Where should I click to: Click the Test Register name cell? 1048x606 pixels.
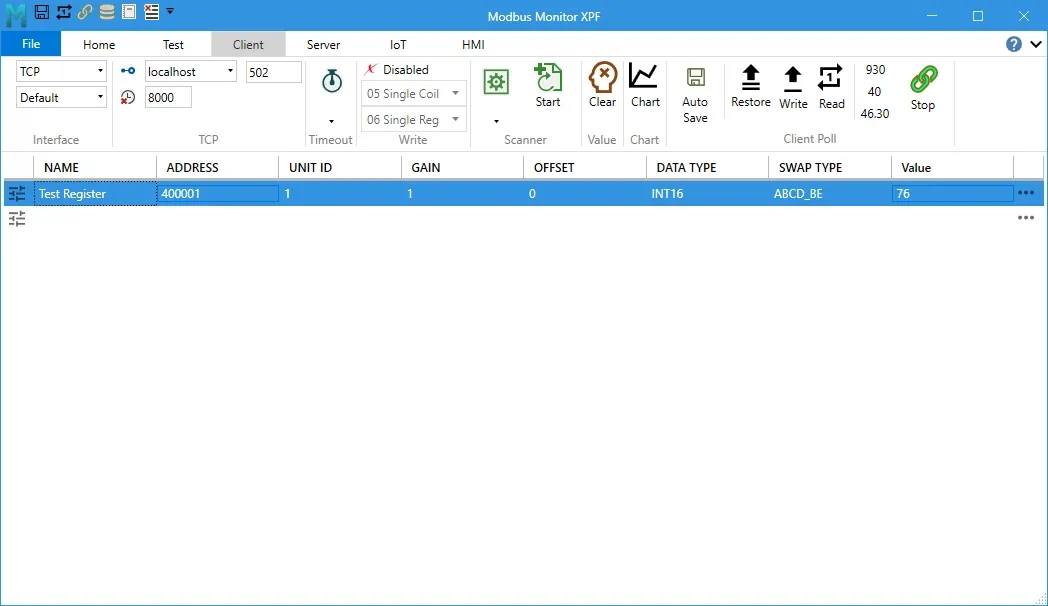coord(95,194)
